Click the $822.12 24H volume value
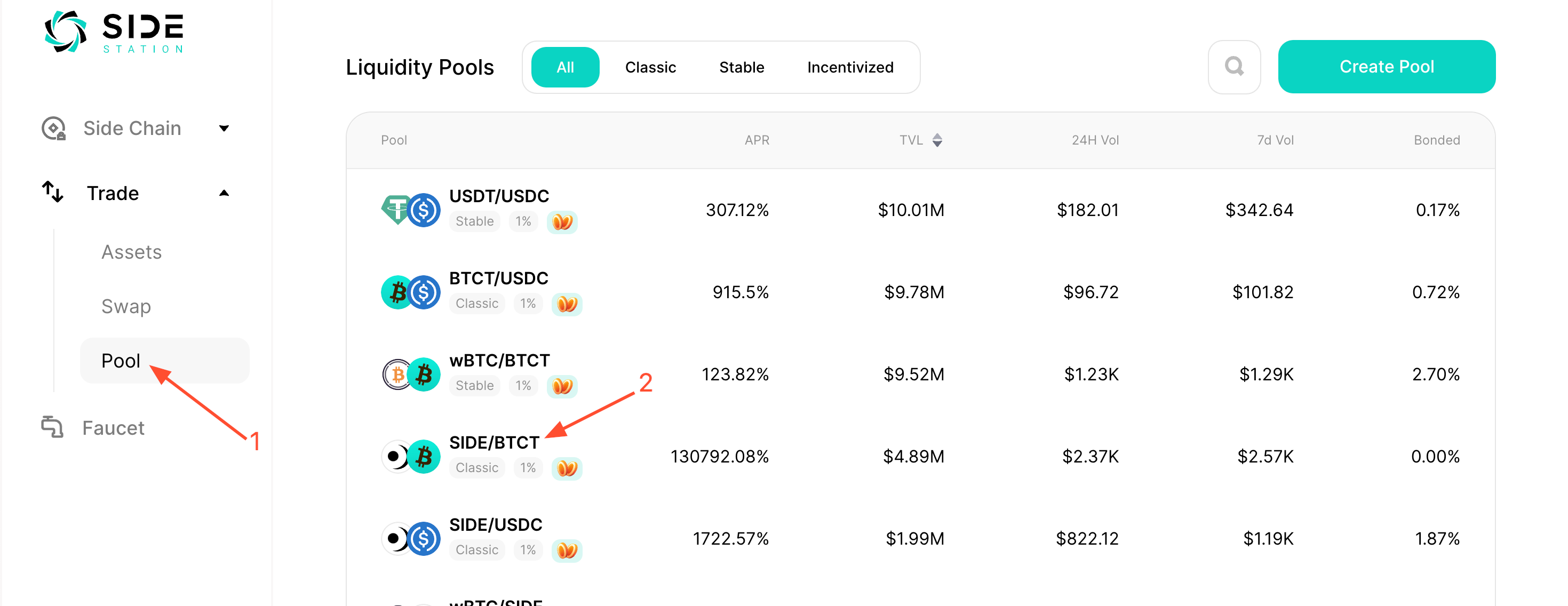This screenshot has height=606, width=1568. 1087,538
